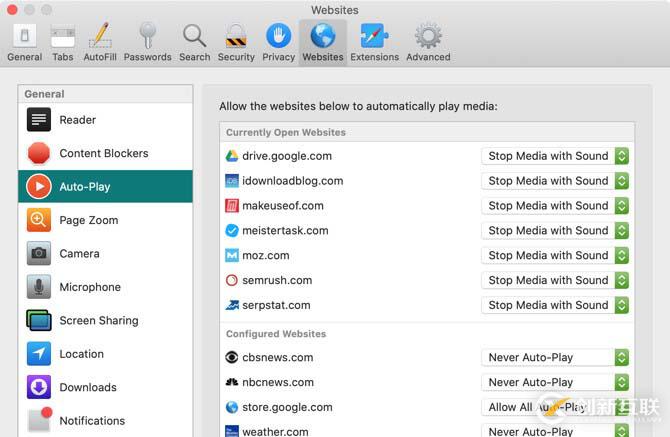Open the AutoFill preferences pane
Image resolution: width=670 pixels, height=437 pixels.
[x=100, y=42]
